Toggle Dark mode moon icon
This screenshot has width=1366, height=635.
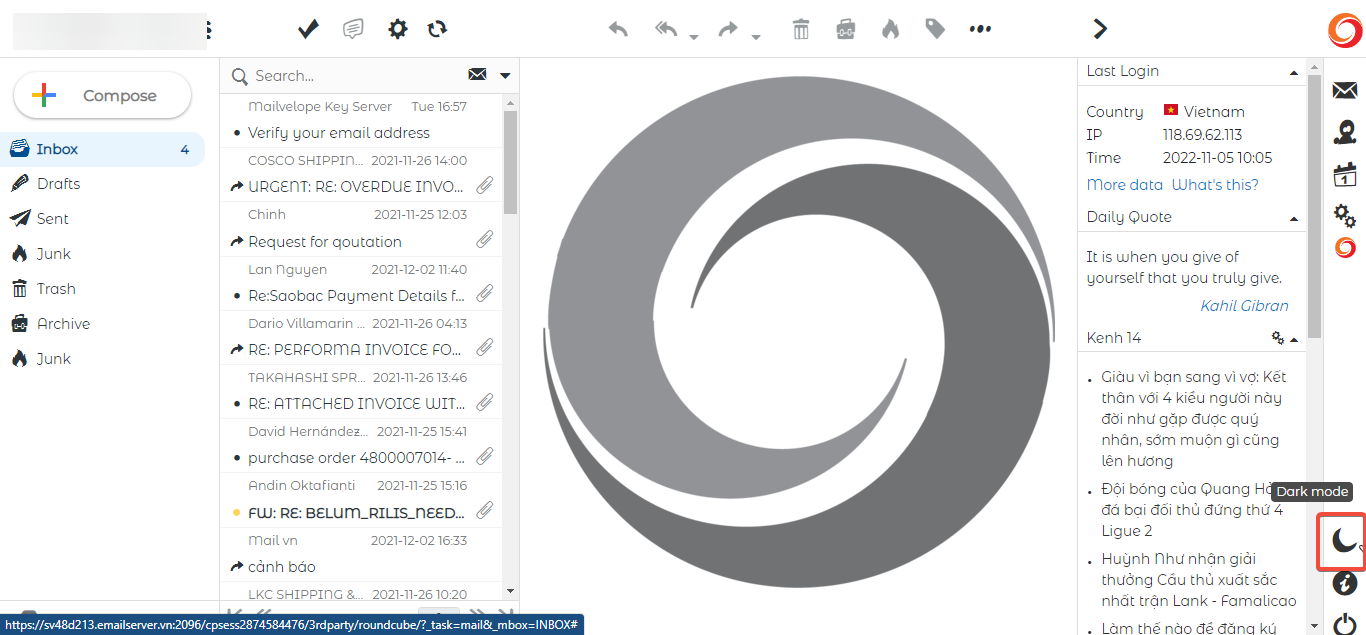coord(1345,541)
